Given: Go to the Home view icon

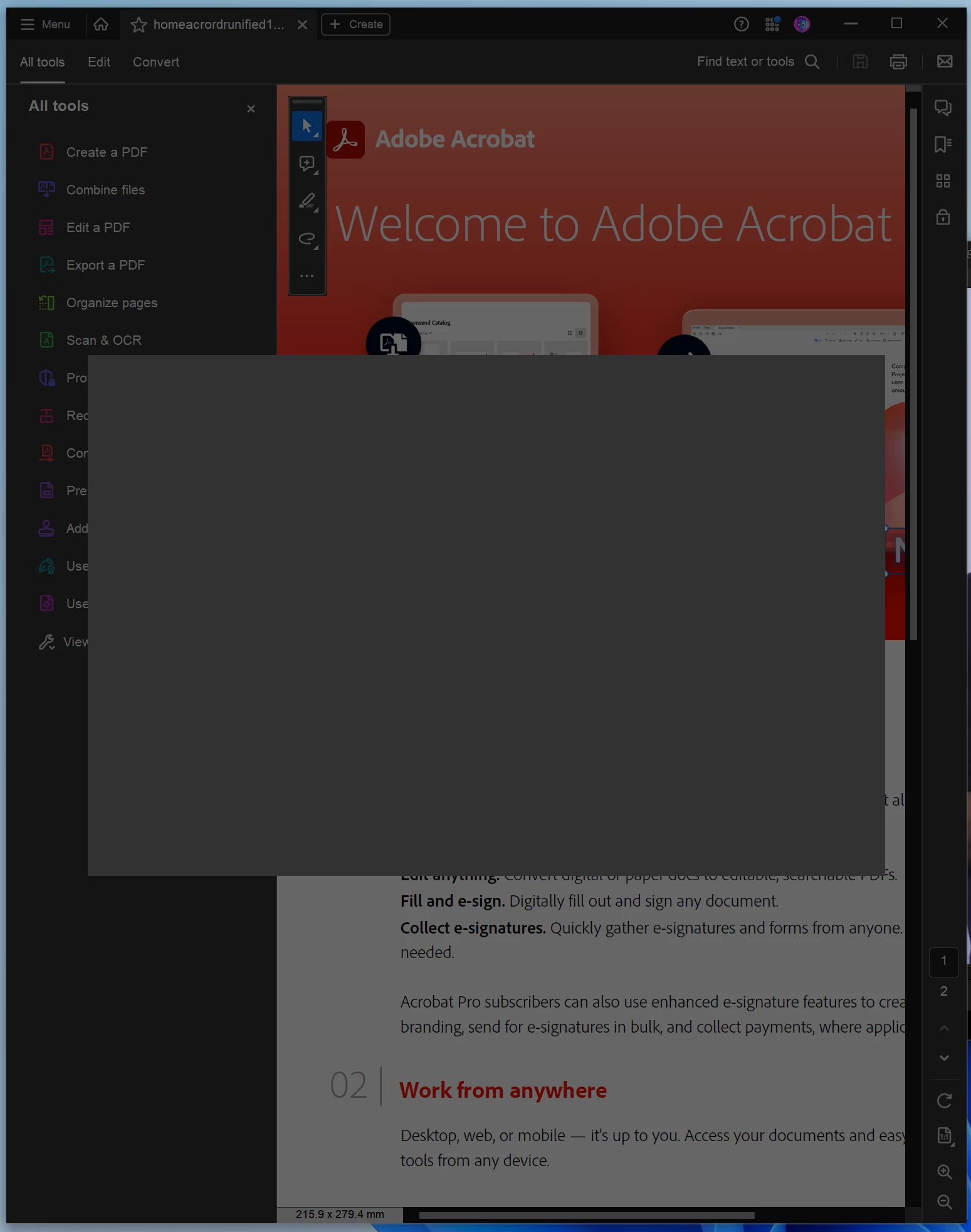Looking at the screenshot, I should 101,24.
